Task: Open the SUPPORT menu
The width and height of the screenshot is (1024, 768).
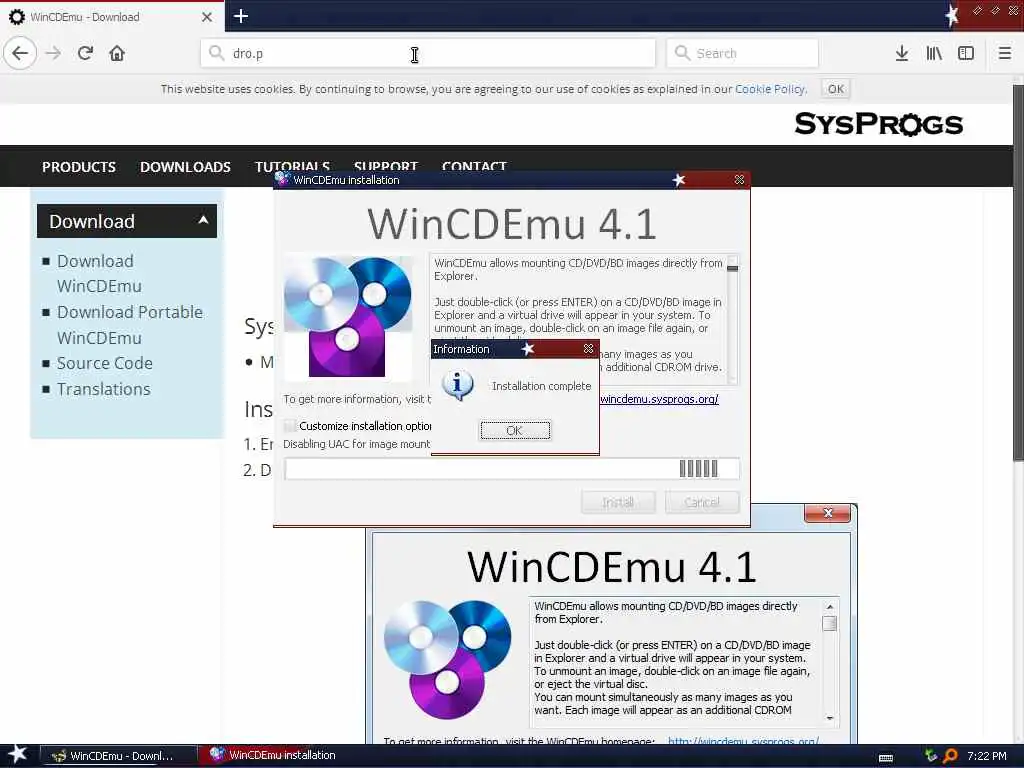Action: tap(386, 165)
